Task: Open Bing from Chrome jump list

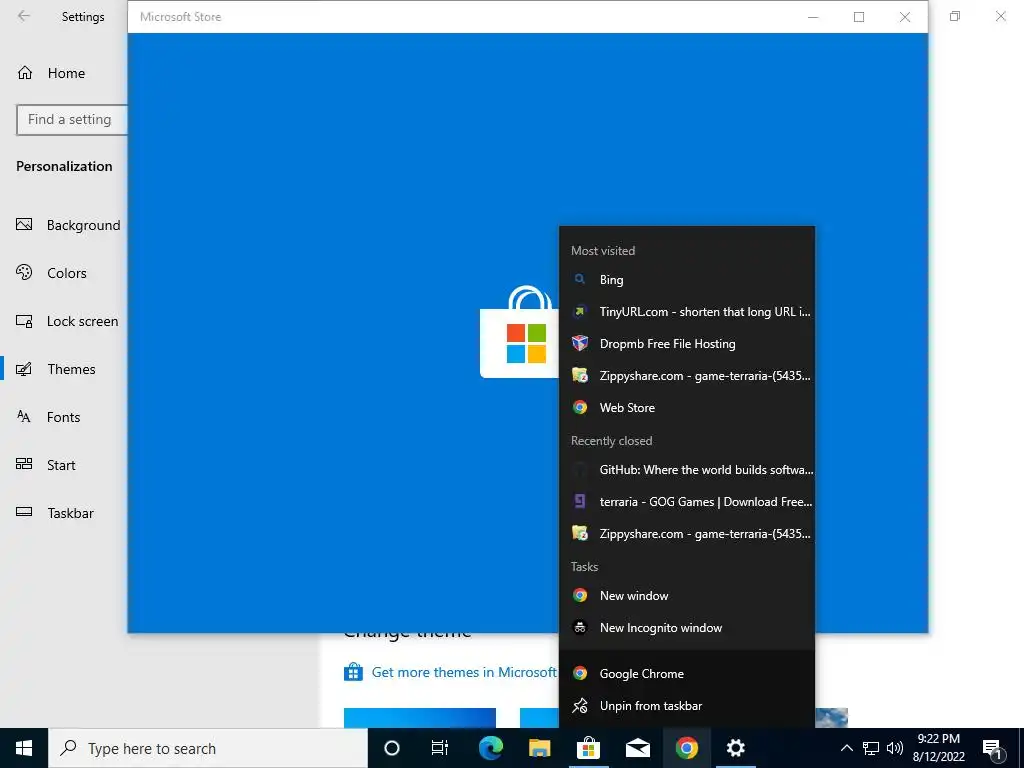Action: pyautogui.click(x=686, y=280)
